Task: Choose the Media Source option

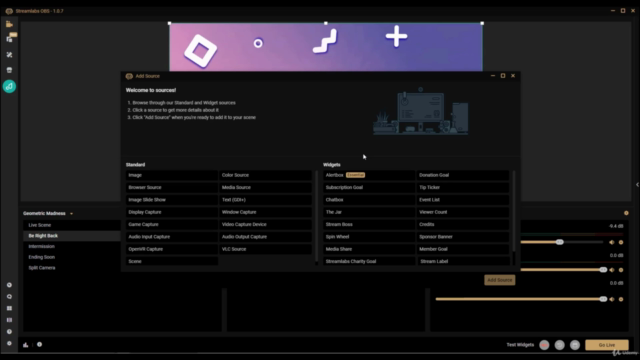Action: (x=265, y=187)
